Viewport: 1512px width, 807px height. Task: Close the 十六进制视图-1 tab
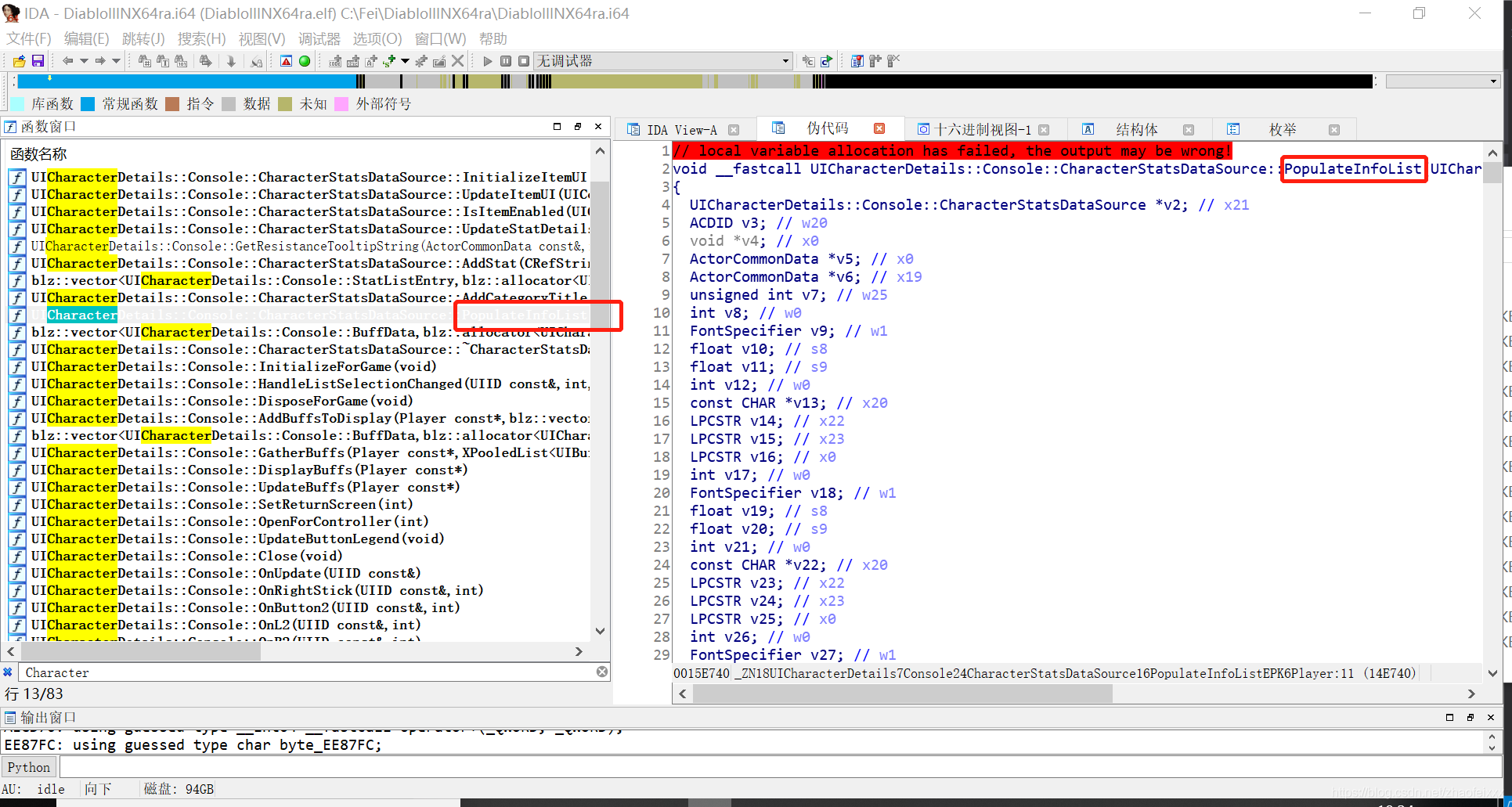(1044, 130)
